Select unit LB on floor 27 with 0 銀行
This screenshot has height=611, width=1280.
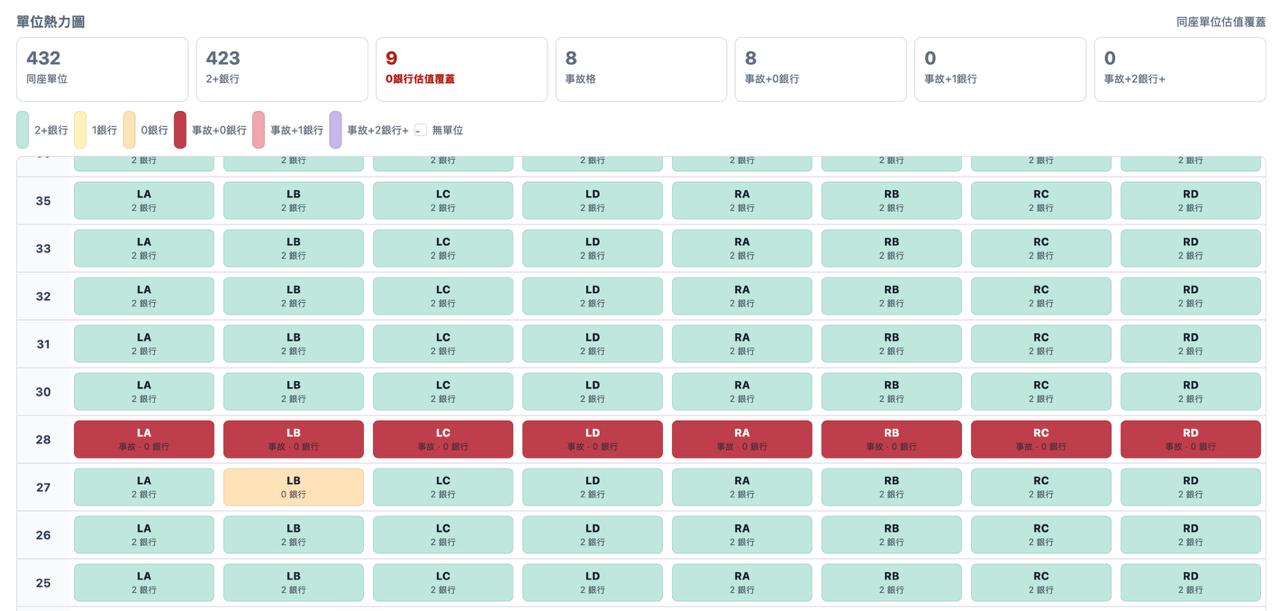[293, 487]
